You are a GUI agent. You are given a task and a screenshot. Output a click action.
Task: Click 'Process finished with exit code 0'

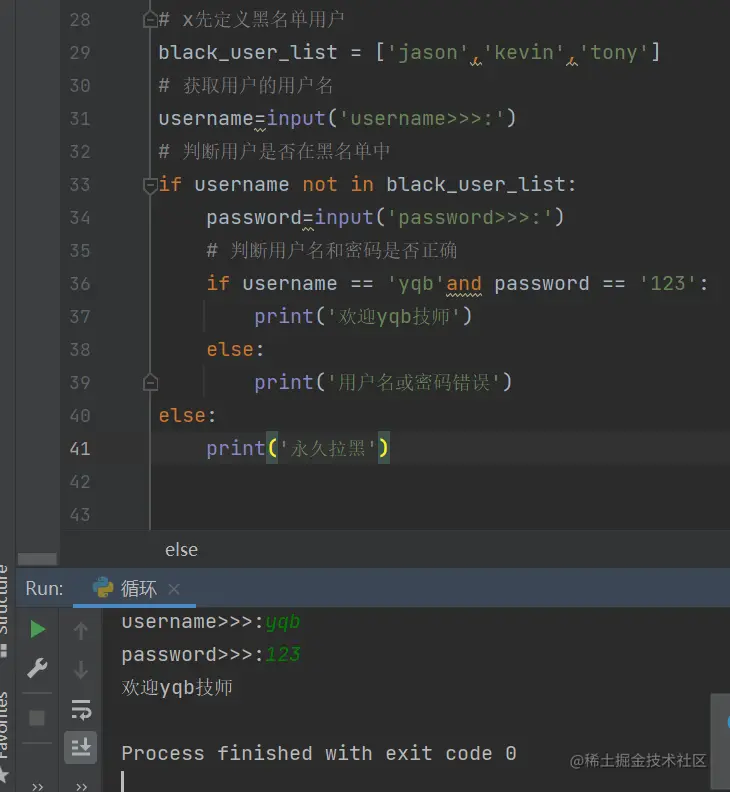click(319, 753)
